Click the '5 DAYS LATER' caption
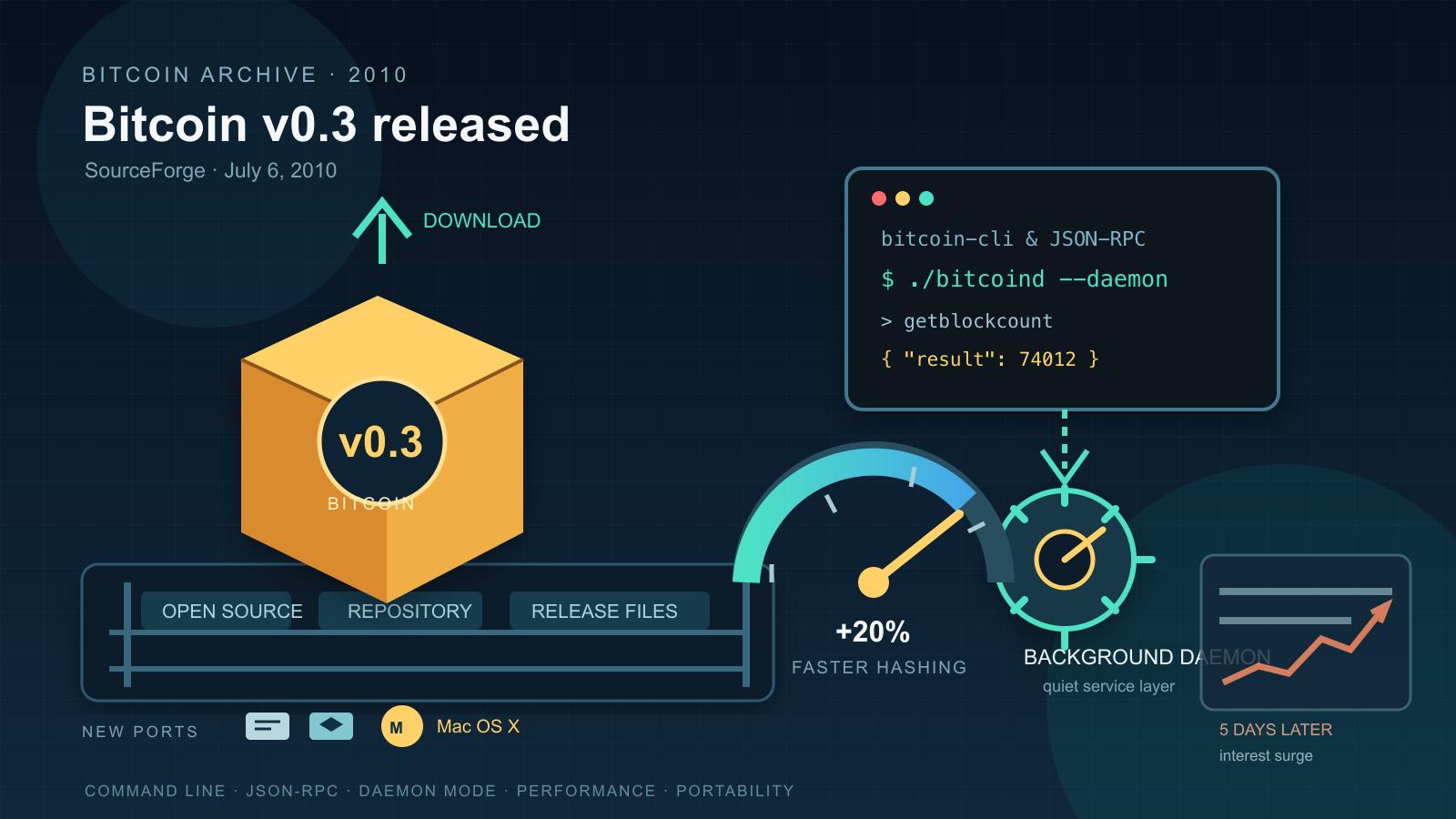 click(x=1276, y=730)
